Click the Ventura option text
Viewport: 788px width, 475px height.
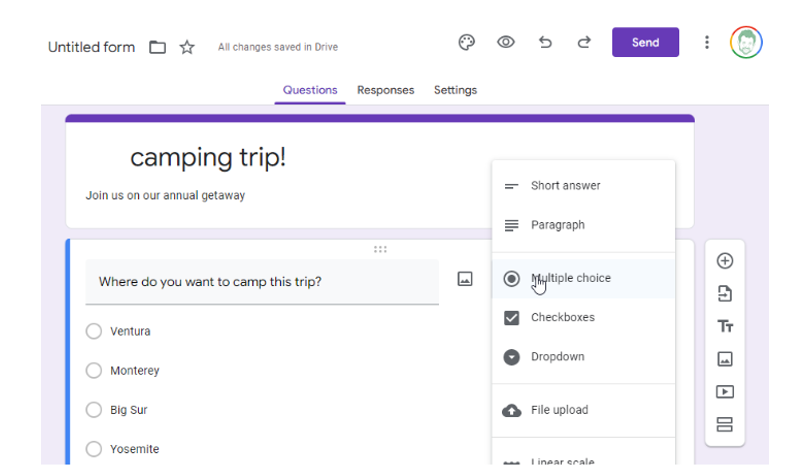[x=130, y=331]
